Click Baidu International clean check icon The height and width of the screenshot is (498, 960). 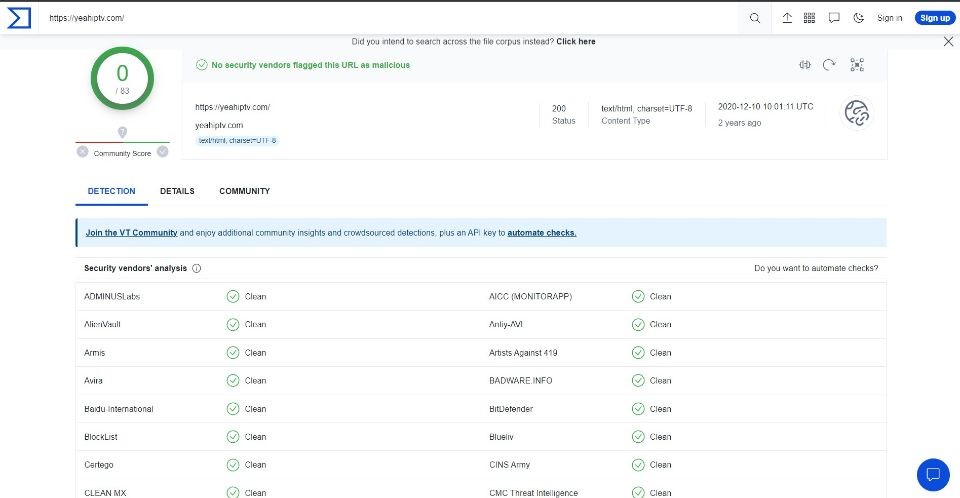click(x=233, y=409)
